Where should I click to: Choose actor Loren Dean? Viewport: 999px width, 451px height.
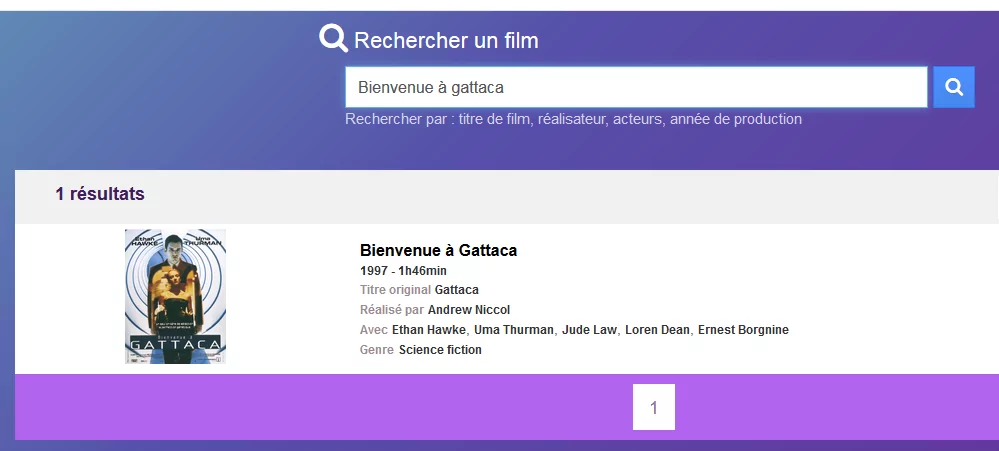657,330
